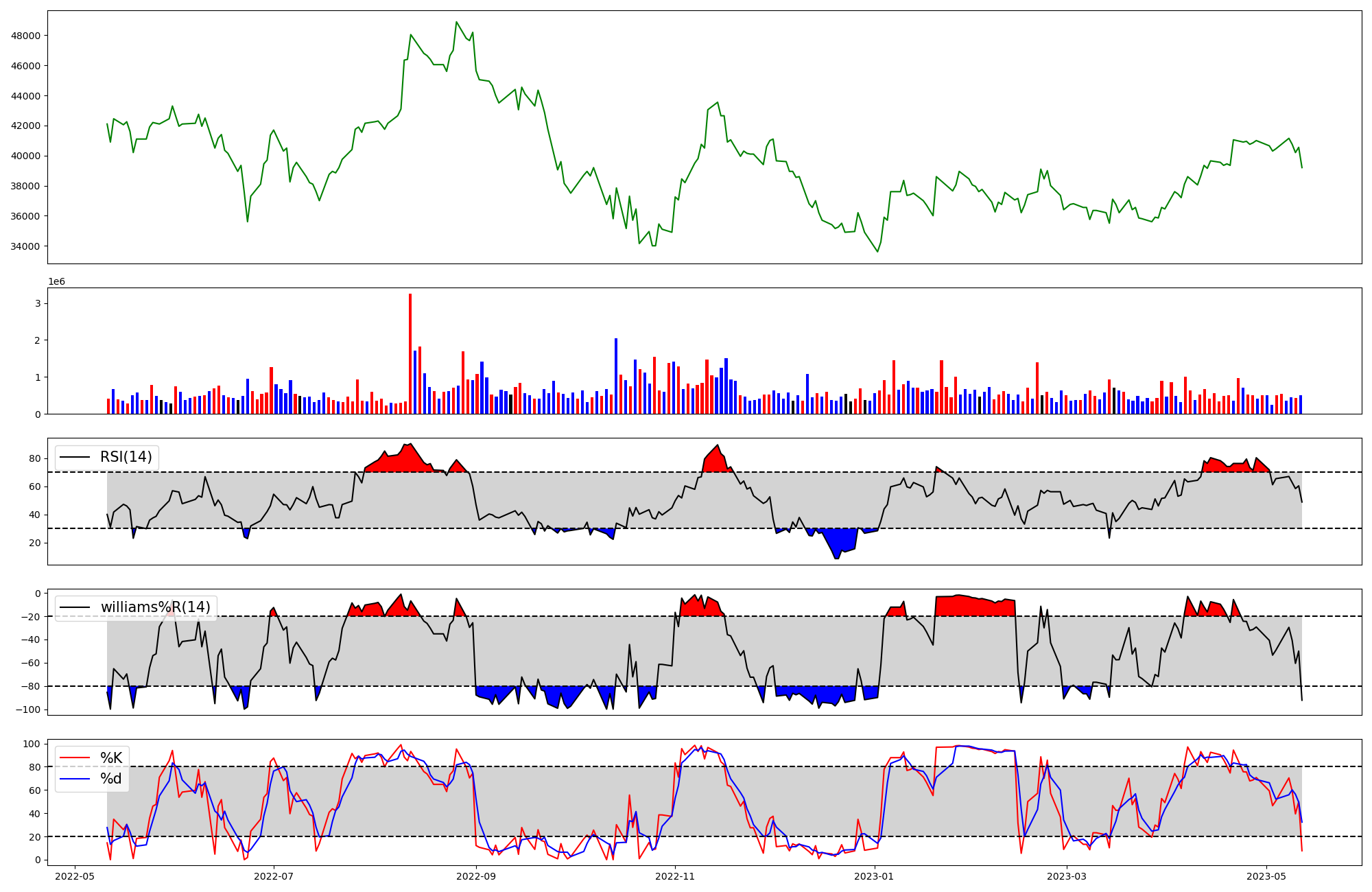Click the 2023-03 date tick label
Image resolution: width=1372 pixels, height=892 pixels.
click(1067, 876)
